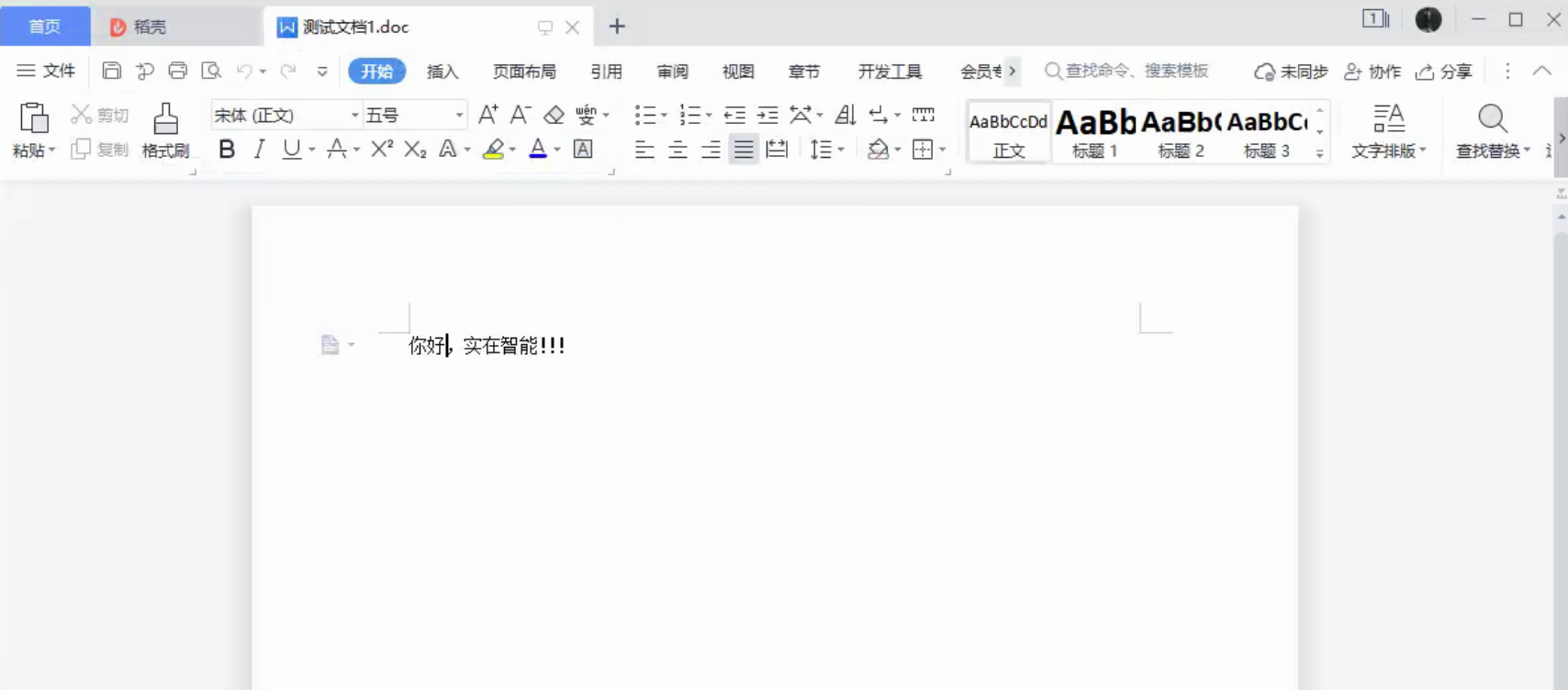Image resolution: width=1568 pixels, height=690 pixels.
Task: Click the increase font size icon
Action: pyautogui.click(x=488, y=115)
